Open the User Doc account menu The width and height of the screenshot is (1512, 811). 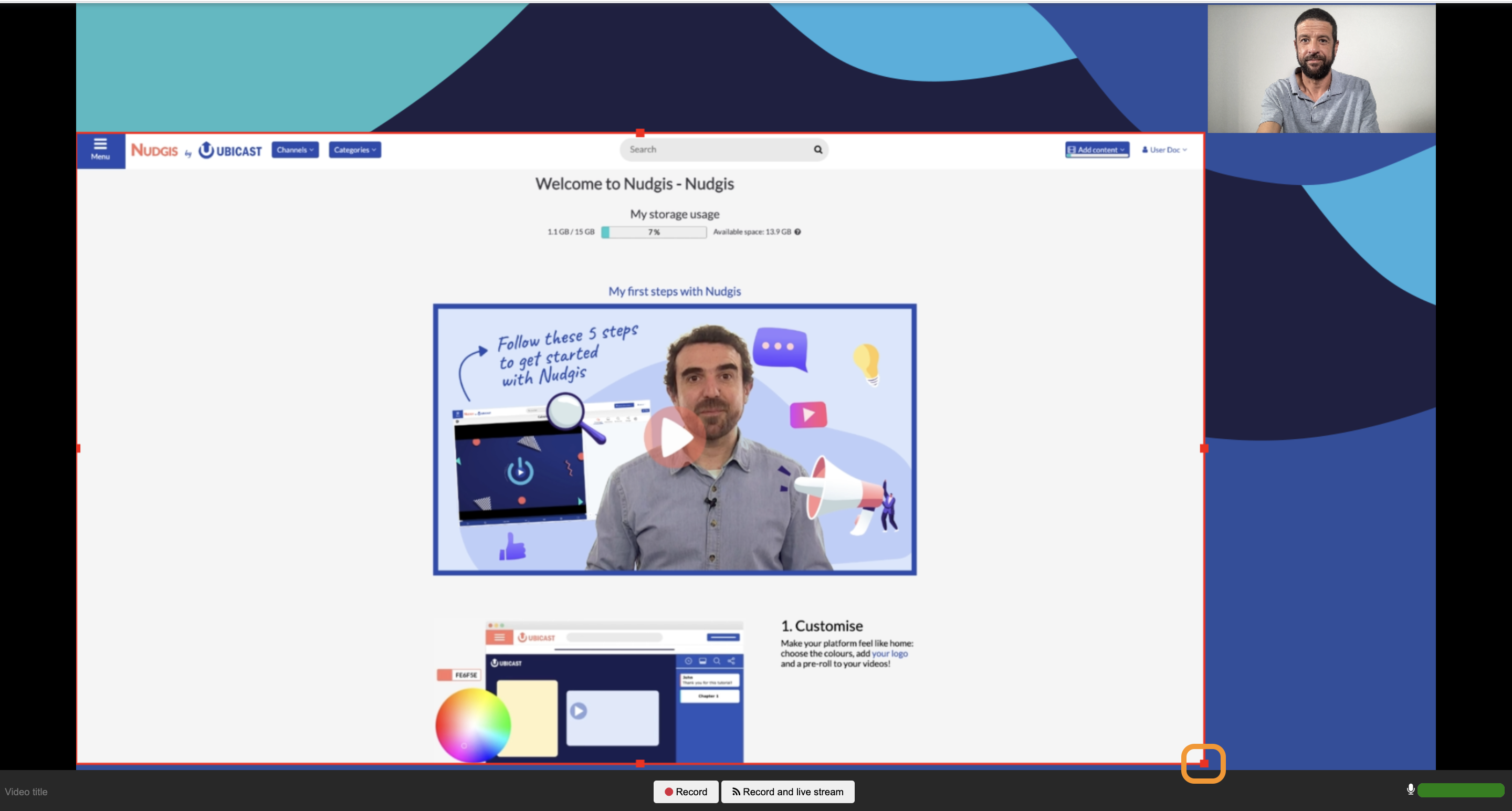[1164, 150]
